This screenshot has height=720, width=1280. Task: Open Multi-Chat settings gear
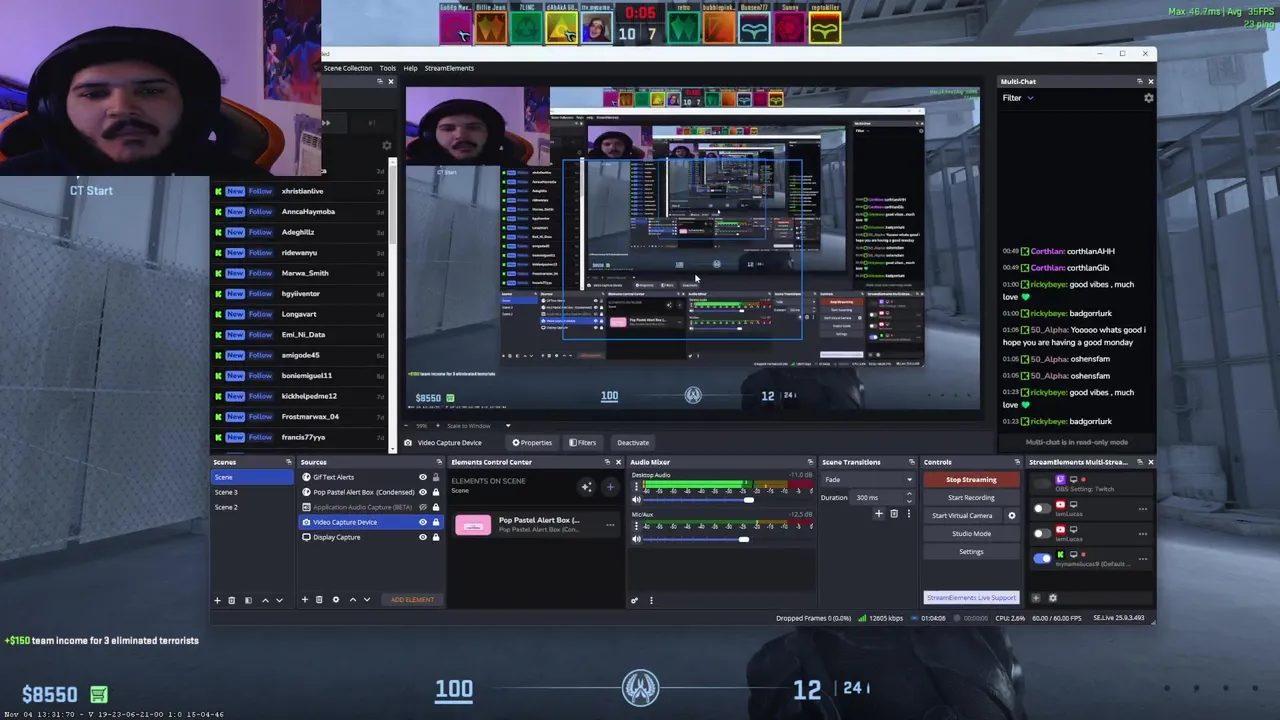coord(1148,98)
